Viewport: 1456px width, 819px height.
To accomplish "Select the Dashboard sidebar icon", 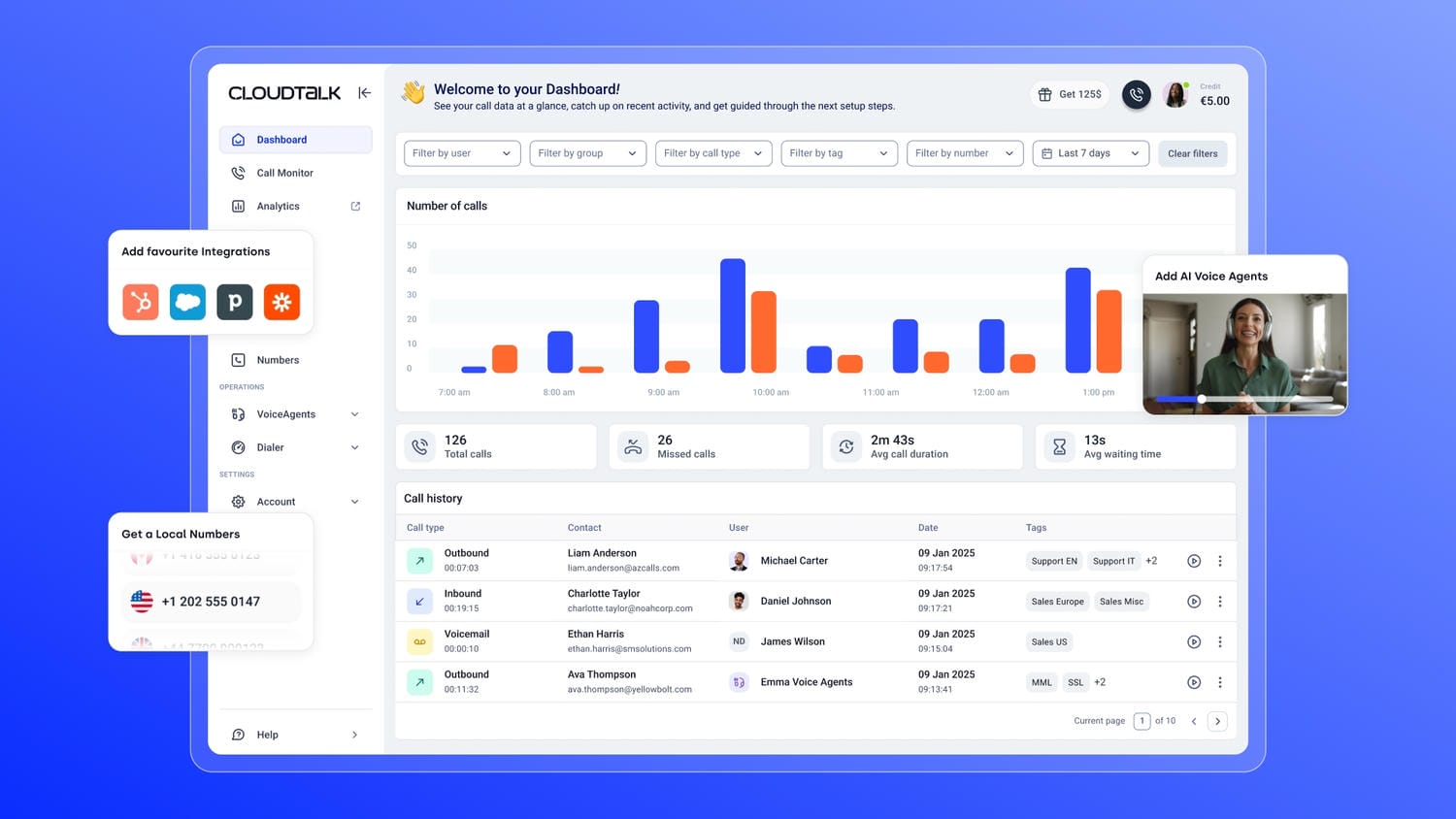I will click(x=238, y=139).
